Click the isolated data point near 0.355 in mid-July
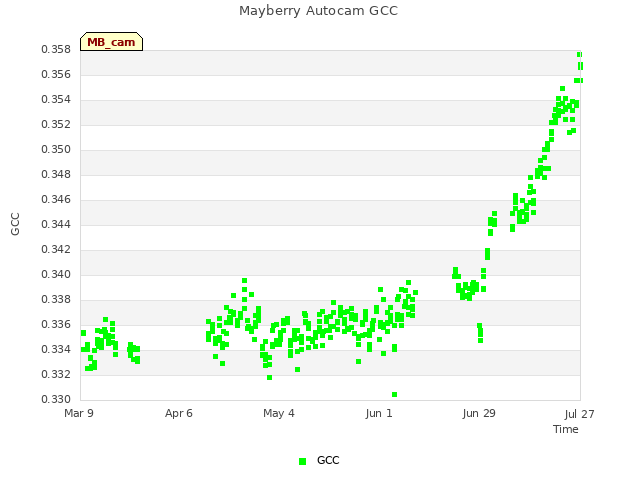Screen dimensions: 640x480 tap(562, 89)
